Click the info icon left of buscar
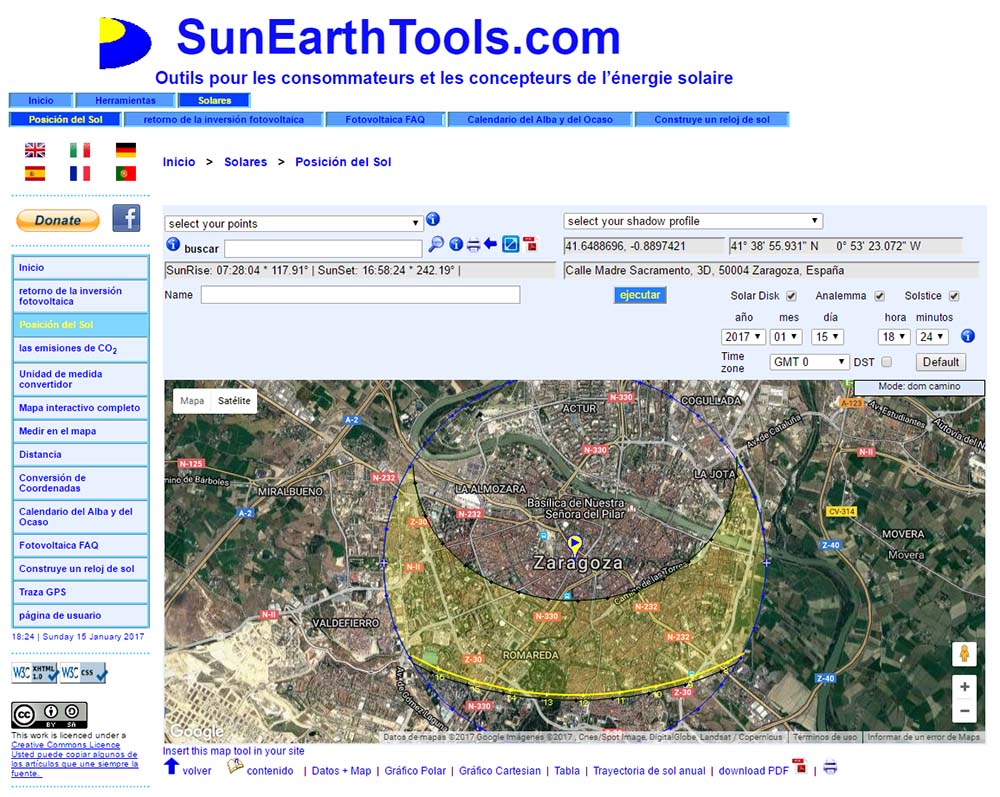The height and width of the screenshot is (797, 1000). (173, 244)
